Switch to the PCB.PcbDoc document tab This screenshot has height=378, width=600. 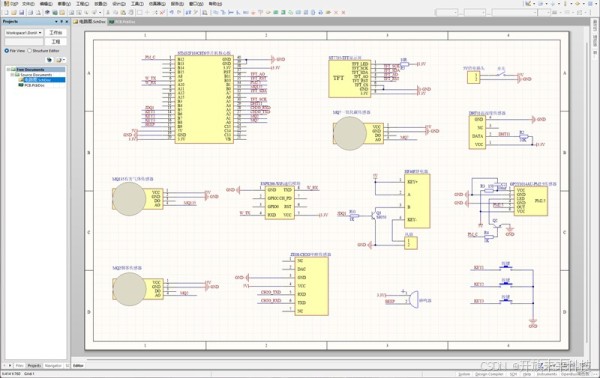tap(122, 22)
